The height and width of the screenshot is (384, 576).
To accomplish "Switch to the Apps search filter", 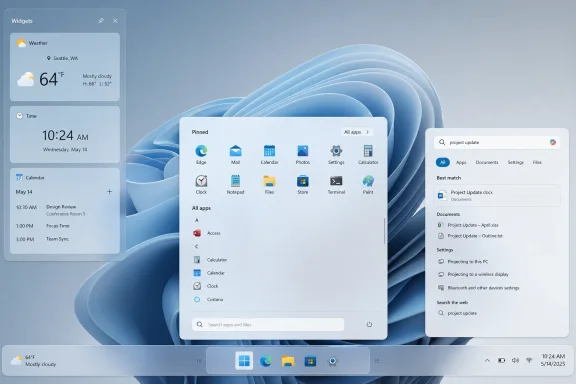I will click(461, 162).
